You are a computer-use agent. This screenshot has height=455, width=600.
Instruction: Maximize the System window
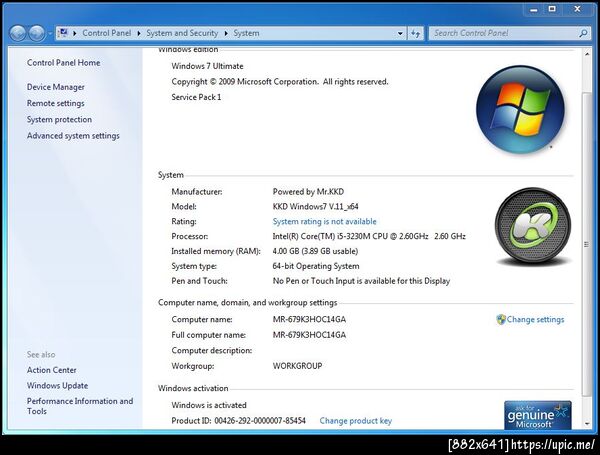[x=552, y=9]
